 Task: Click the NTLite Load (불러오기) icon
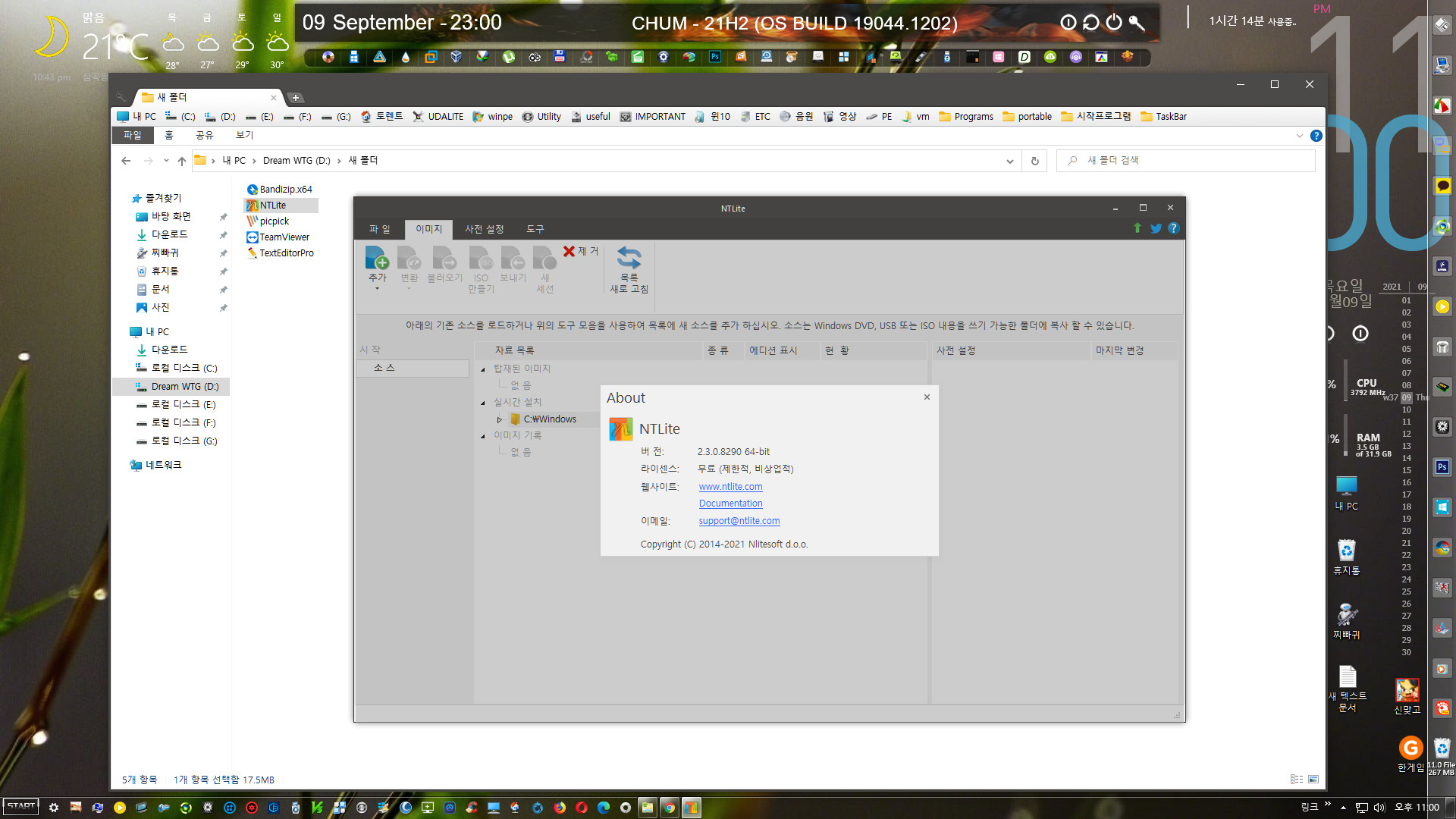click(x=444, y=258)
